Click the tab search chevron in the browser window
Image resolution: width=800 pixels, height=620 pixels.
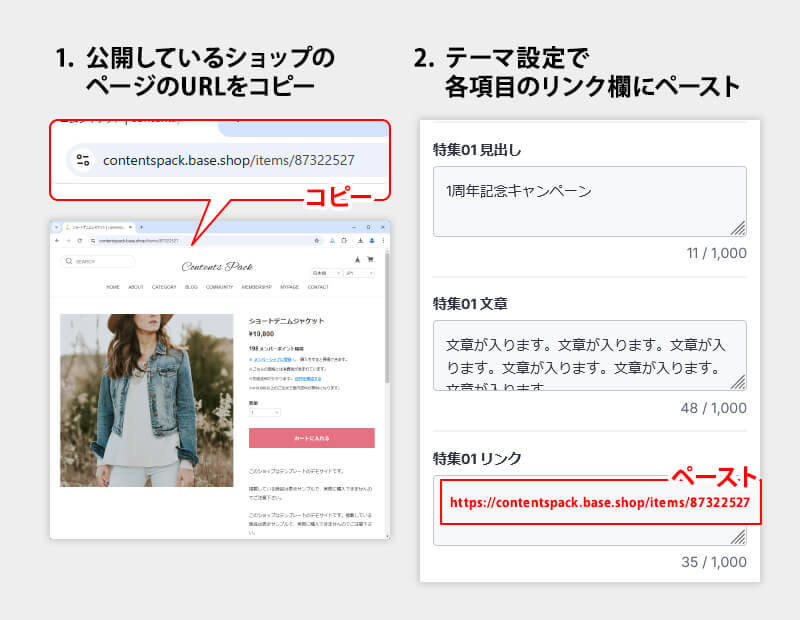pyautogui.click(x=57, y=227)
